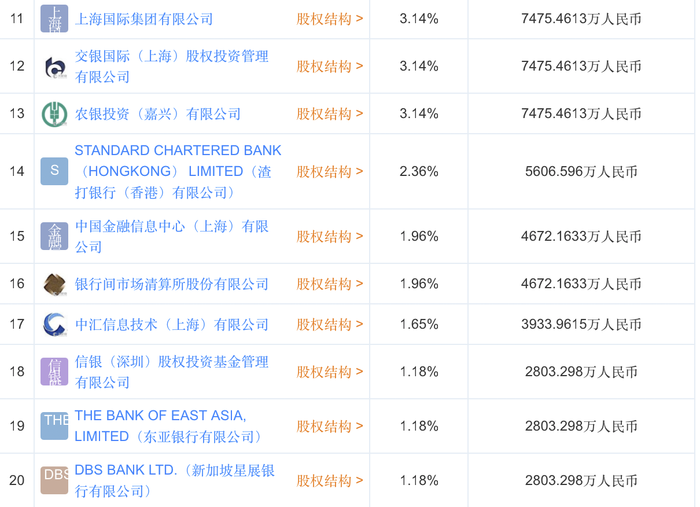Screen dimensions: 700x507
Task: Click the Bank of East Asia THE logo
Action: tap(54, 426)
